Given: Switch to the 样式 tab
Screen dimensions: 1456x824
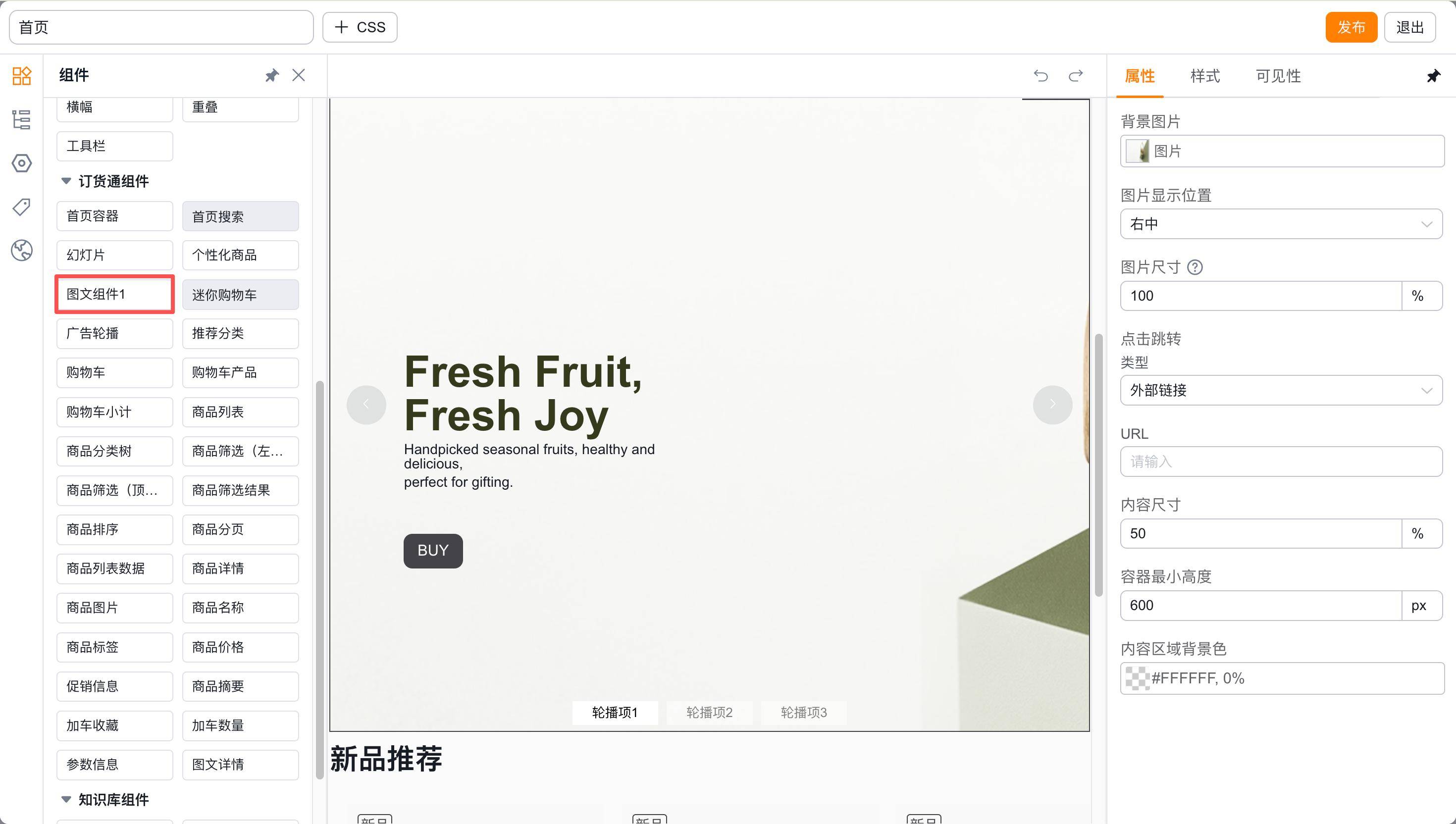Looking at the screenshot, I should [x=1205, y=76].
